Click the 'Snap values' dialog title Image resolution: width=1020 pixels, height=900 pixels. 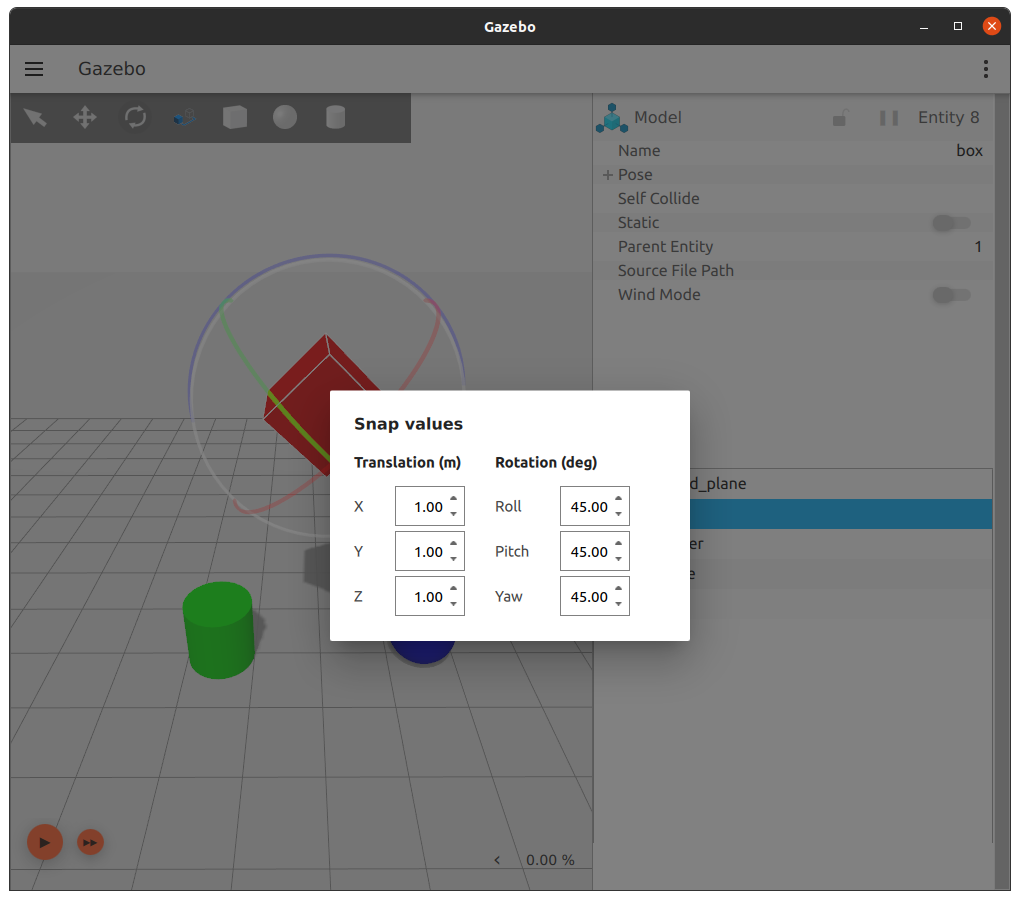[x=409, y=424]
